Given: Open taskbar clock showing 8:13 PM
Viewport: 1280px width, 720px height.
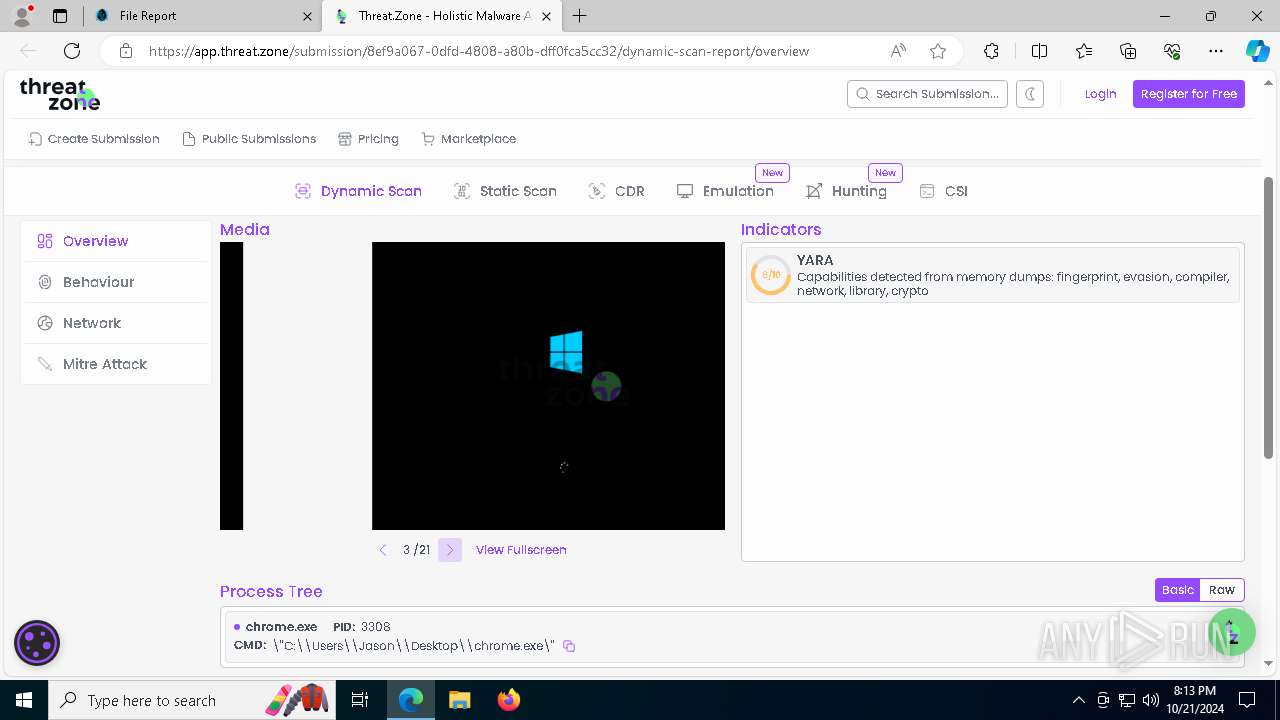Looking at the screenshot, I should pos(1194,700).
